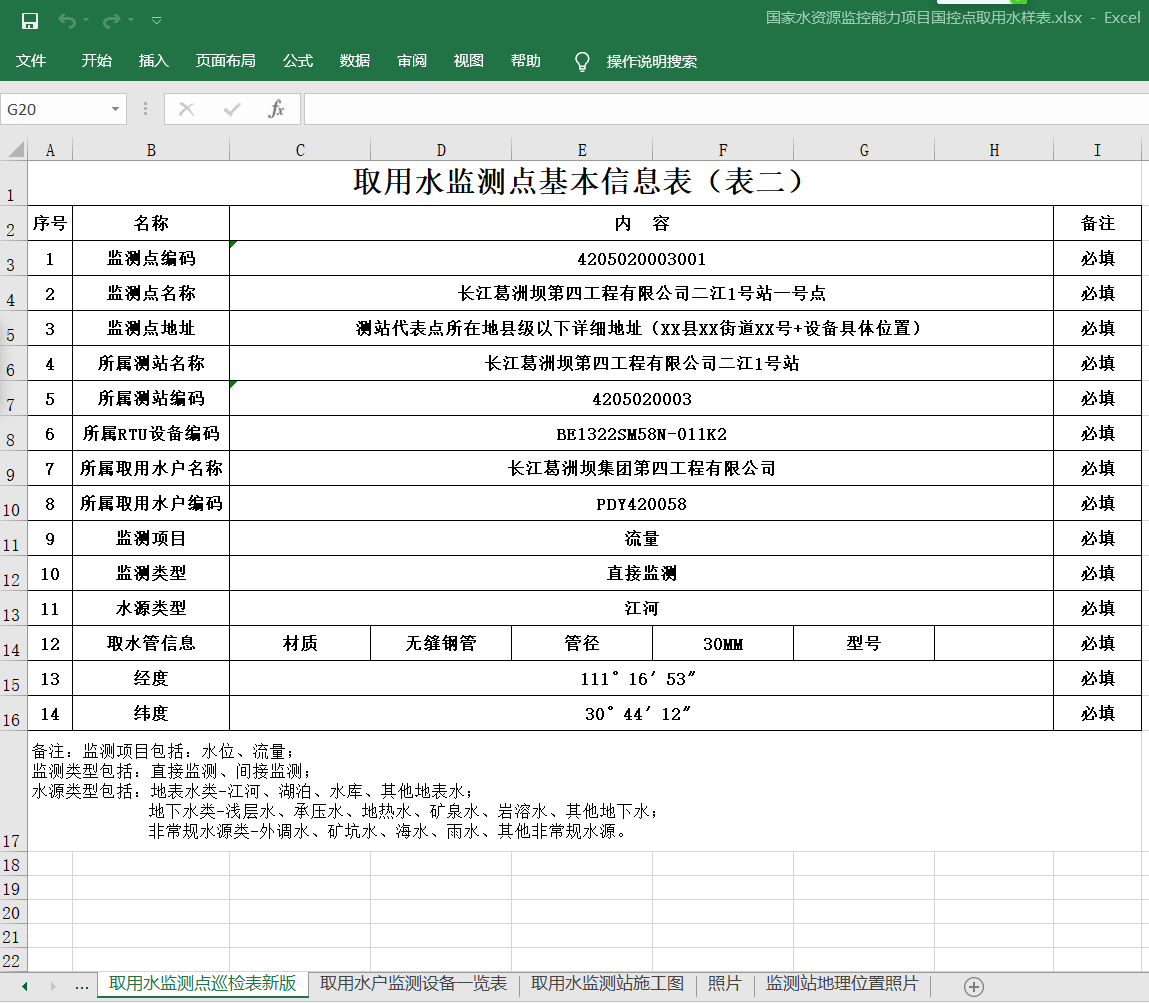Select the cell containing 无缝钢管
Image resolution: width=1149 pixels, height=1003 pixels.
441,643
